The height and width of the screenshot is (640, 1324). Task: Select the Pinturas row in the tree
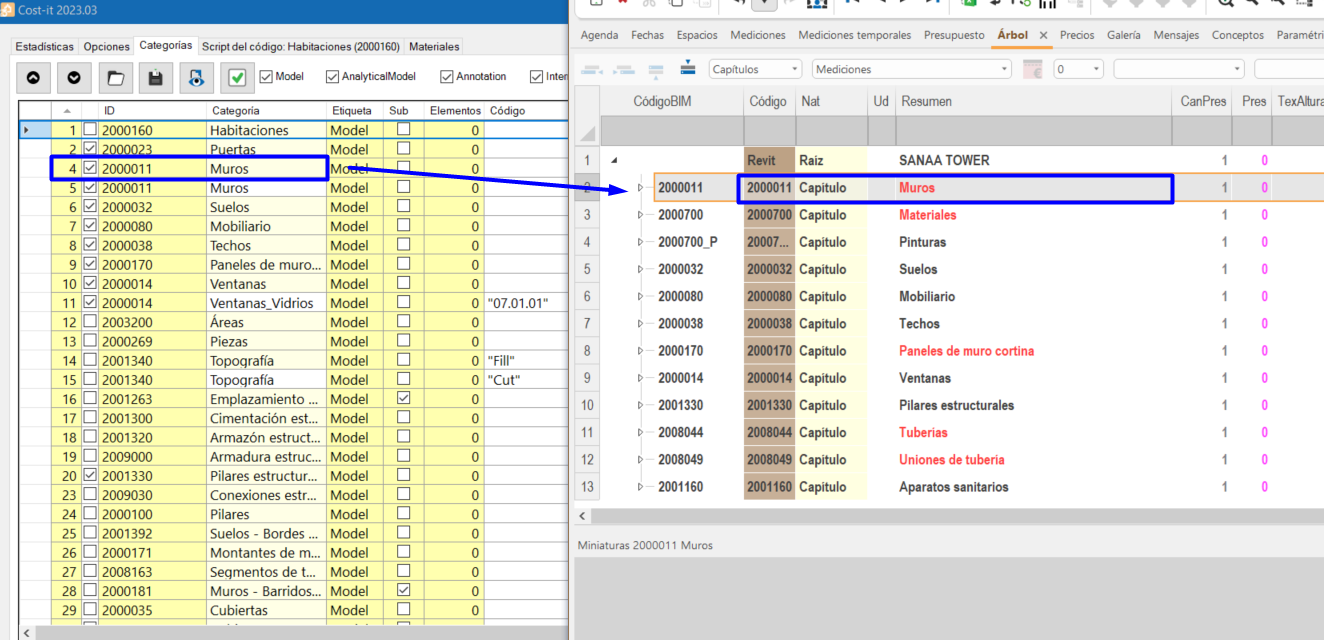950,242
